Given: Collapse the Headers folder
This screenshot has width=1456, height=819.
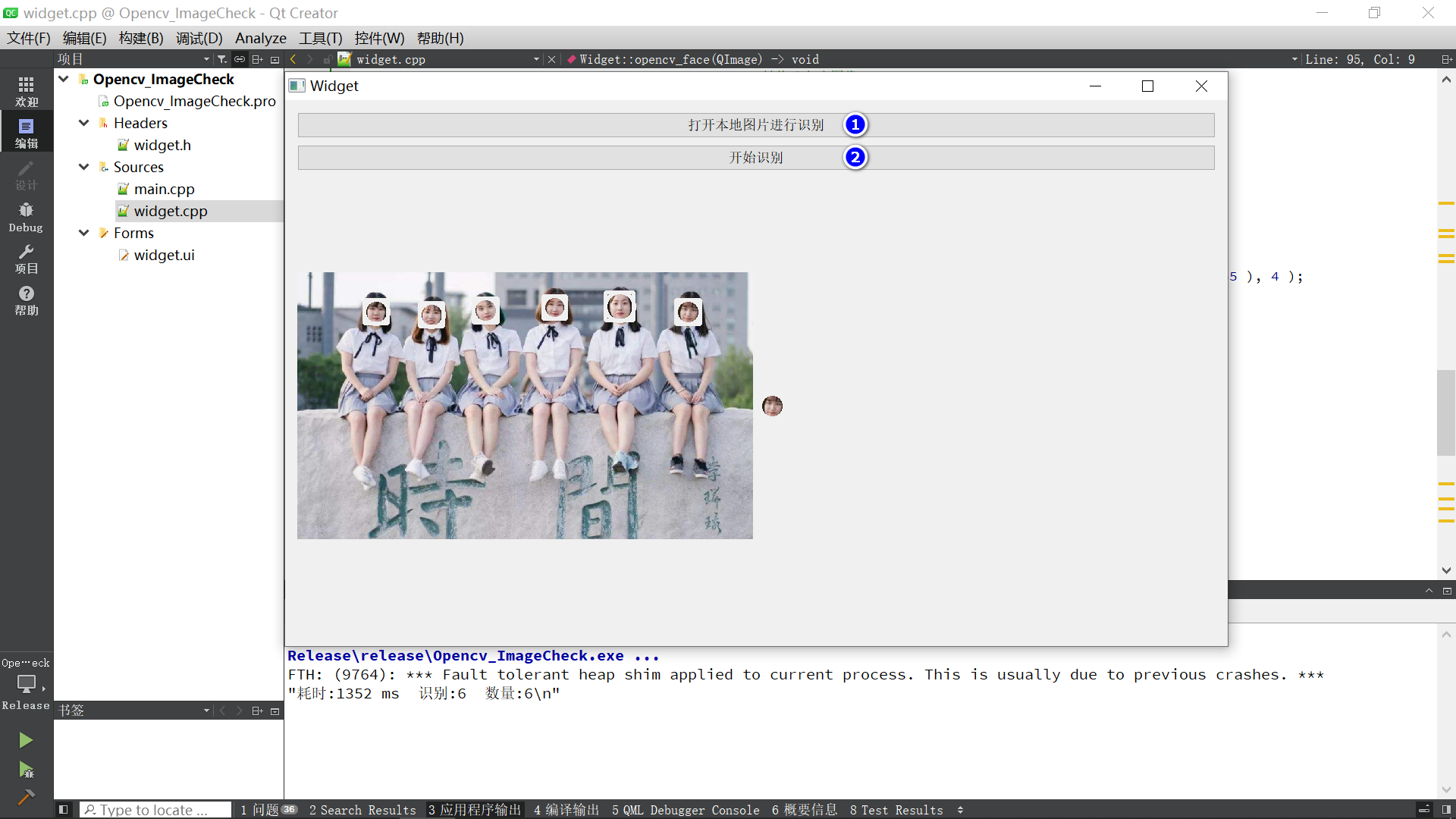Looking at the screenshot, I should pyautogui.click(x=84, y=123).
